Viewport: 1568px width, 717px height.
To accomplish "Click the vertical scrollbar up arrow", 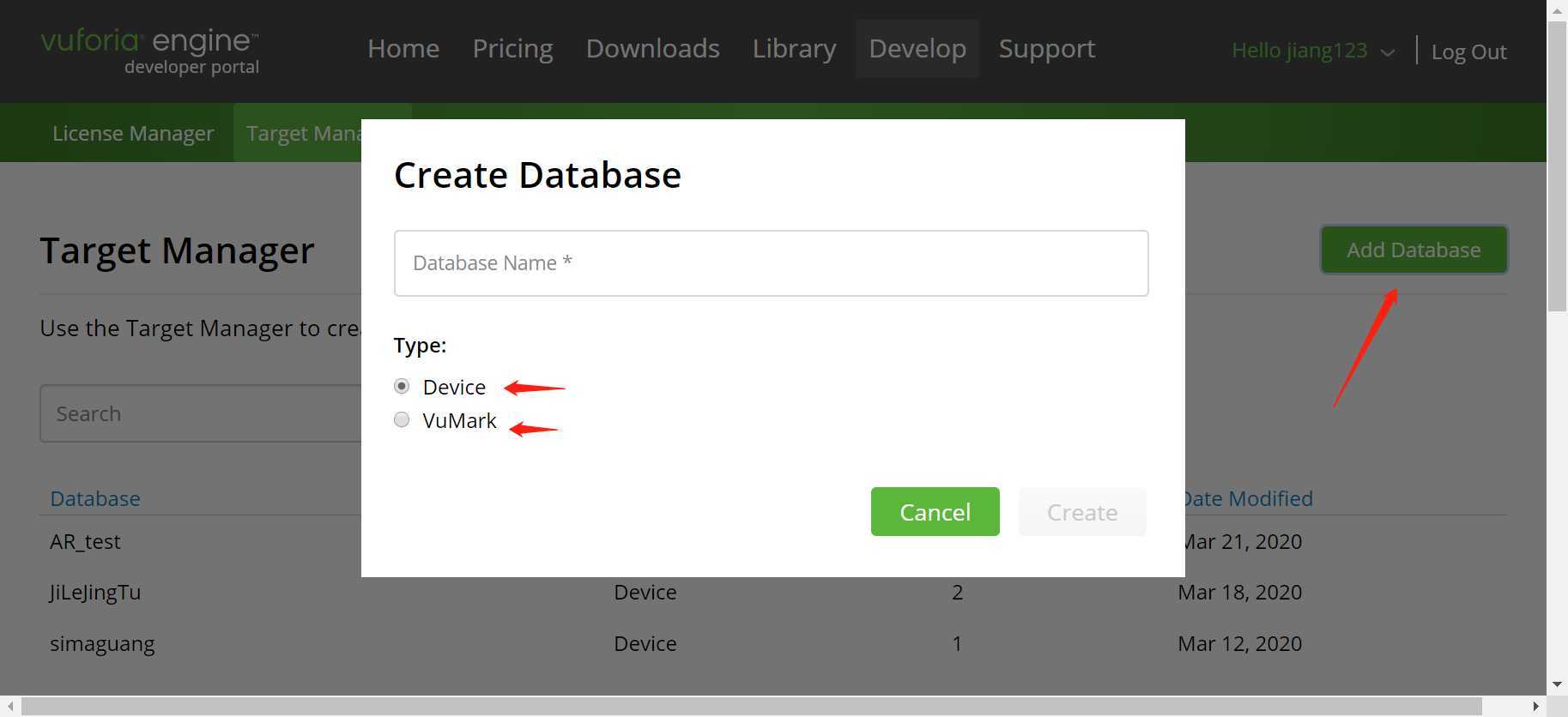I will (1557, 10).
